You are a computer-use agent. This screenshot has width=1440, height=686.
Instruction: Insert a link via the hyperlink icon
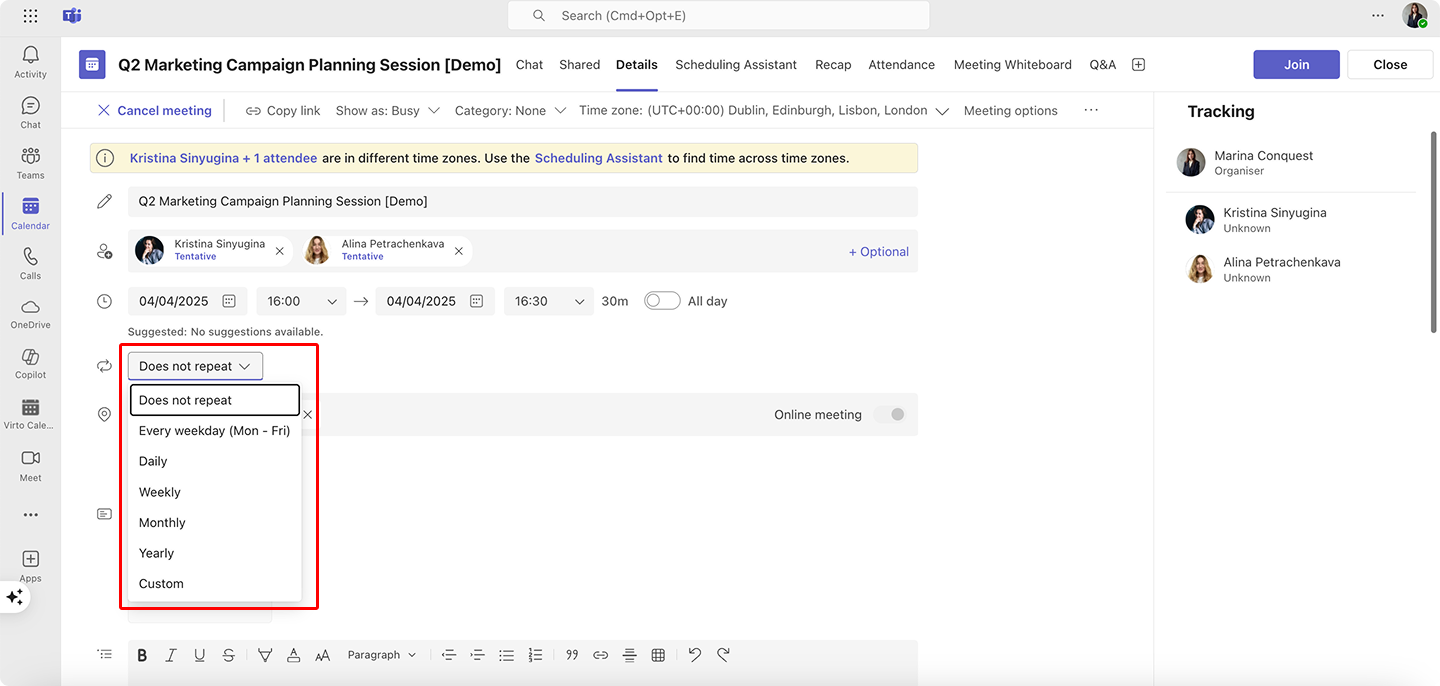tap(600, 654)
